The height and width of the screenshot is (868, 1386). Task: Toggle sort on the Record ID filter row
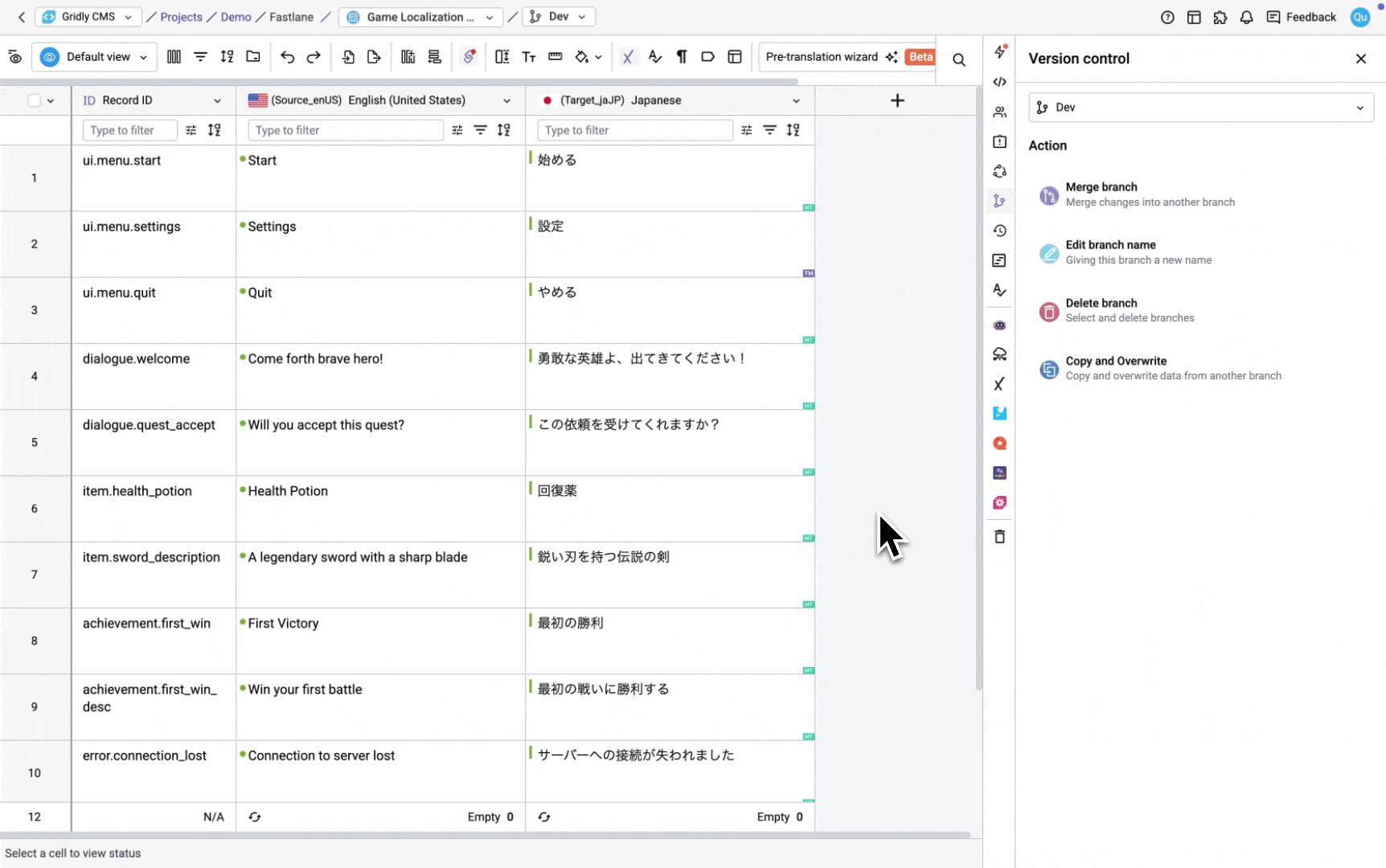point(215,130)
